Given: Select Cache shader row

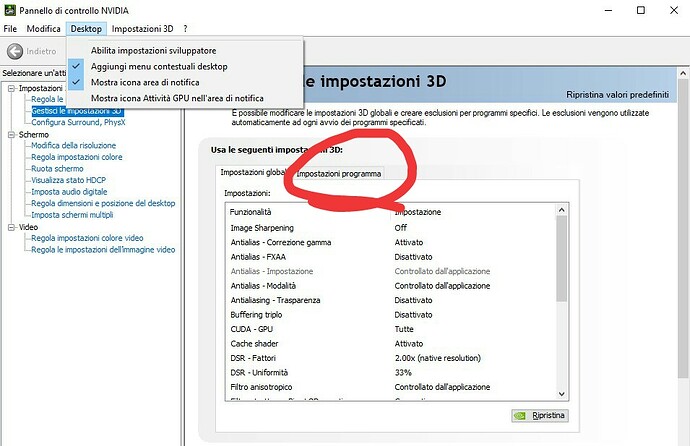Looking at the screenshot, I should point(391,344).
